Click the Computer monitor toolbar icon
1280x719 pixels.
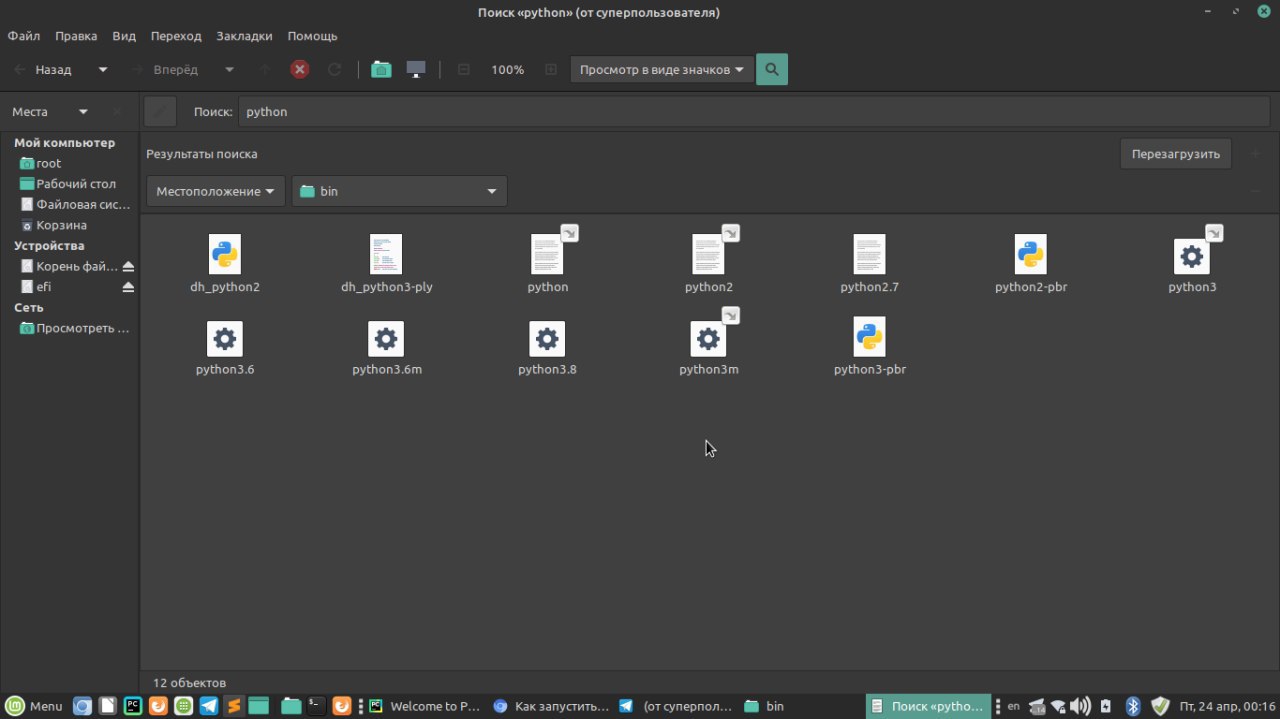point(416,70)
